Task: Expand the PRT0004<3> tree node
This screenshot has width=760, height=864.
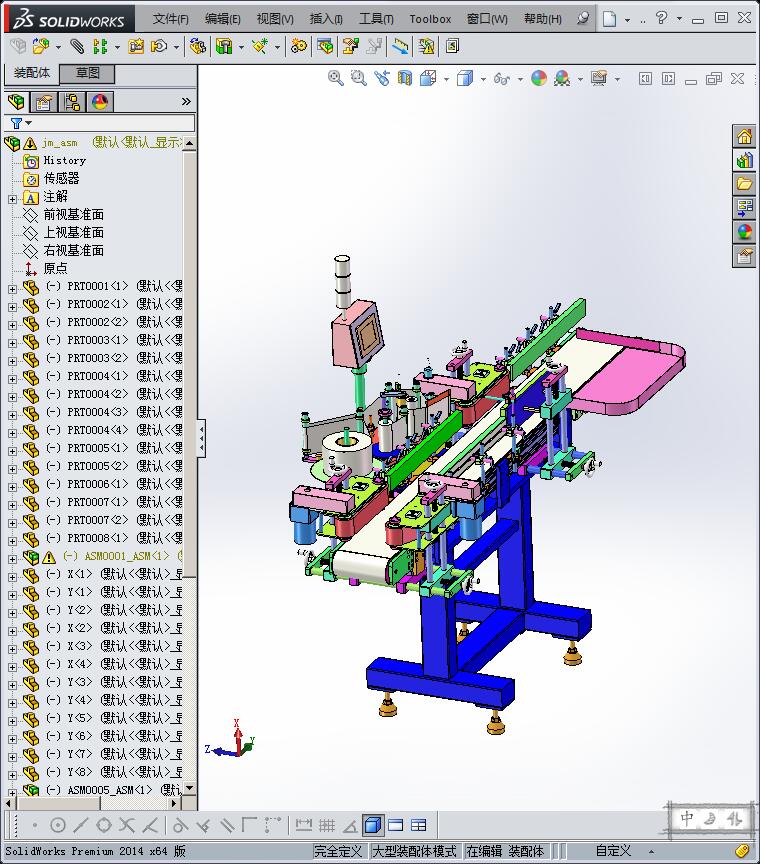Action: click(12, 415)
